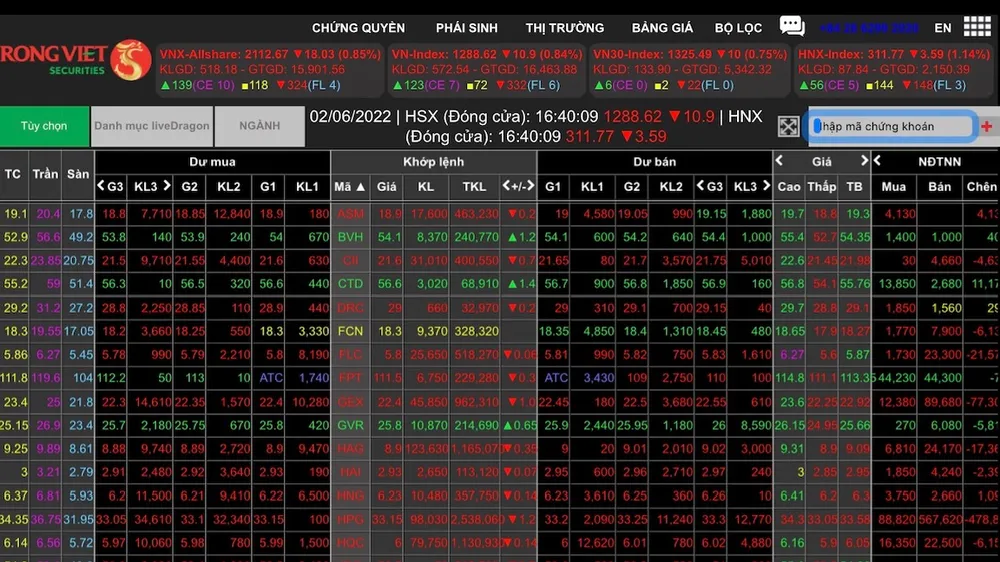Screen dimensions: 1000x562
Task: Open the BỘ LỌC filter menu
Action: point(739,28)
